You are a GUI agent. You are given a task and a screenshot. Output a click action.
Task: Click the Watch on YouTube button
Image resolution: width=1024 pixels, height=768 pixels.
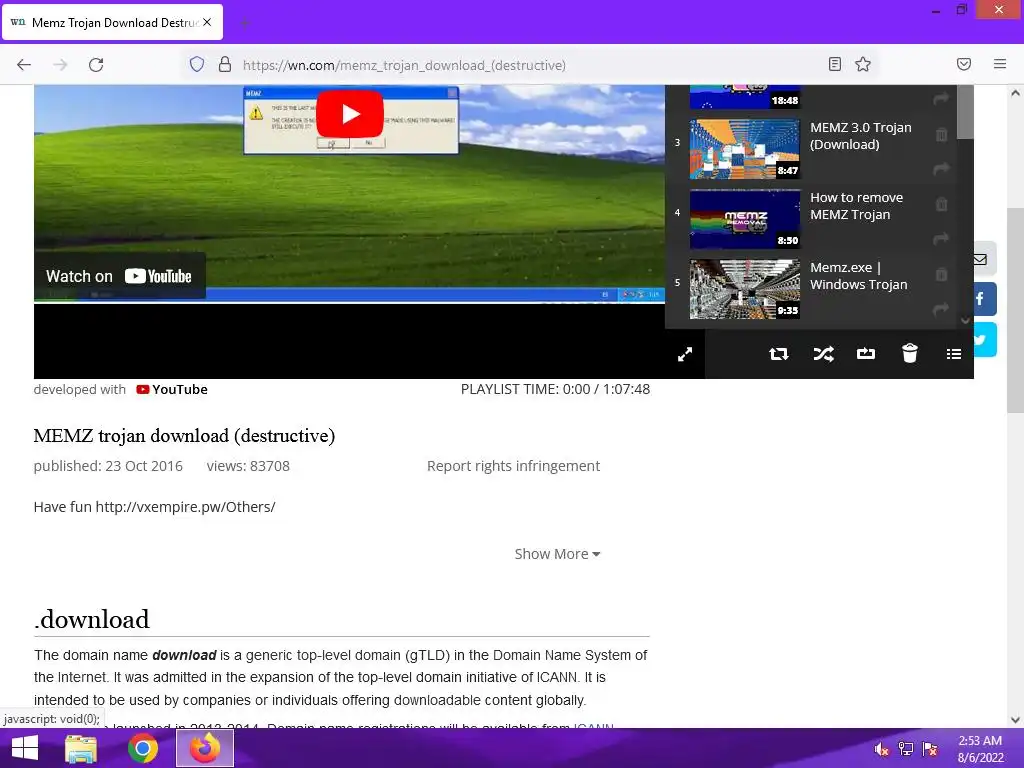120,276
